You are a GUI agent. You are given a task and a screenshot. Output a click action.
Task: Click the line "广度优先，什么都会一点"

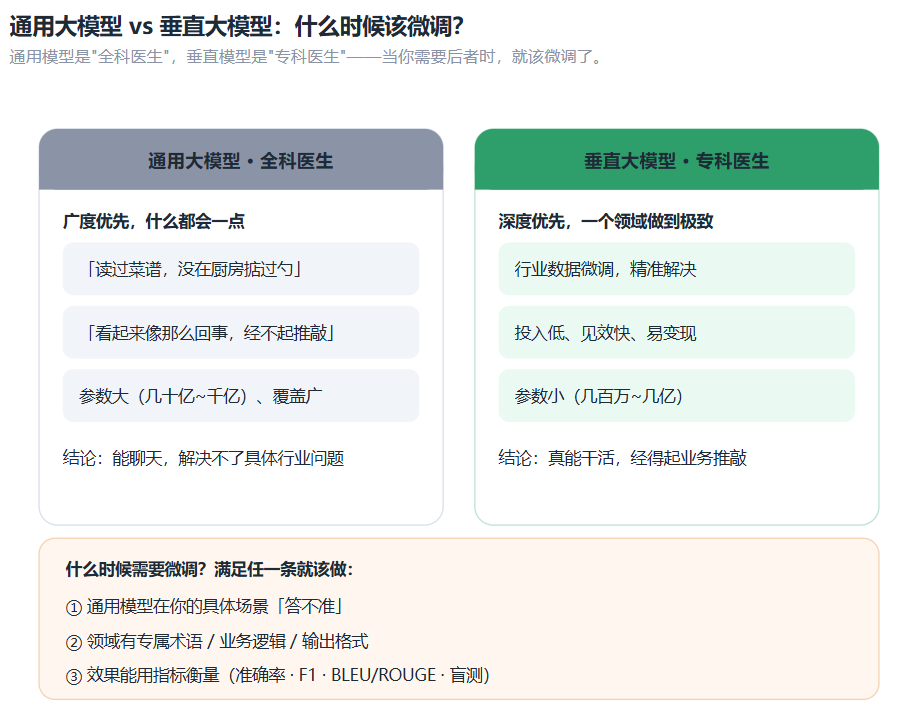(154, 221)
